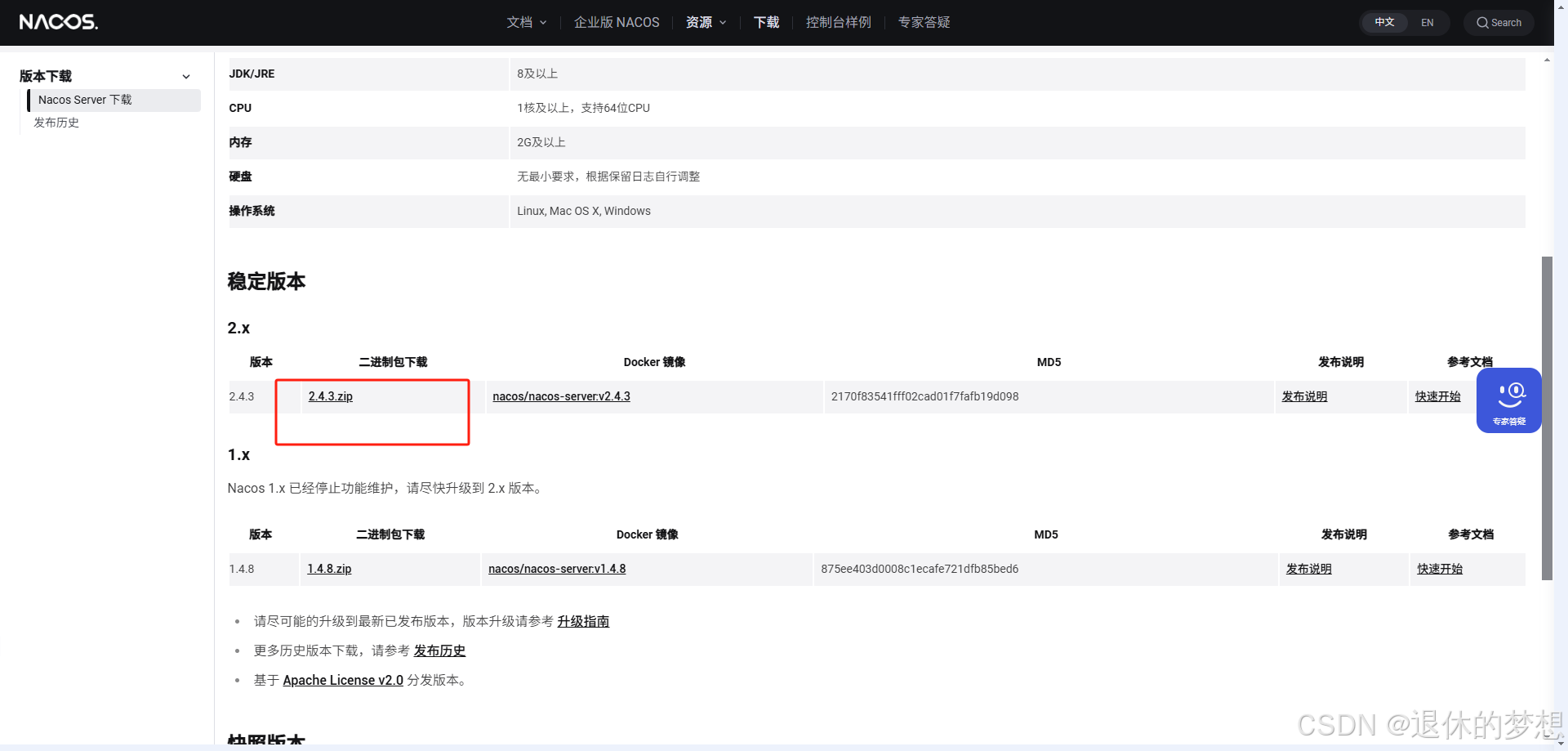Open the Apache License v2.0 link
Image resolution: width=1568 pixels, height=751 pixels.
coord(343,680)
